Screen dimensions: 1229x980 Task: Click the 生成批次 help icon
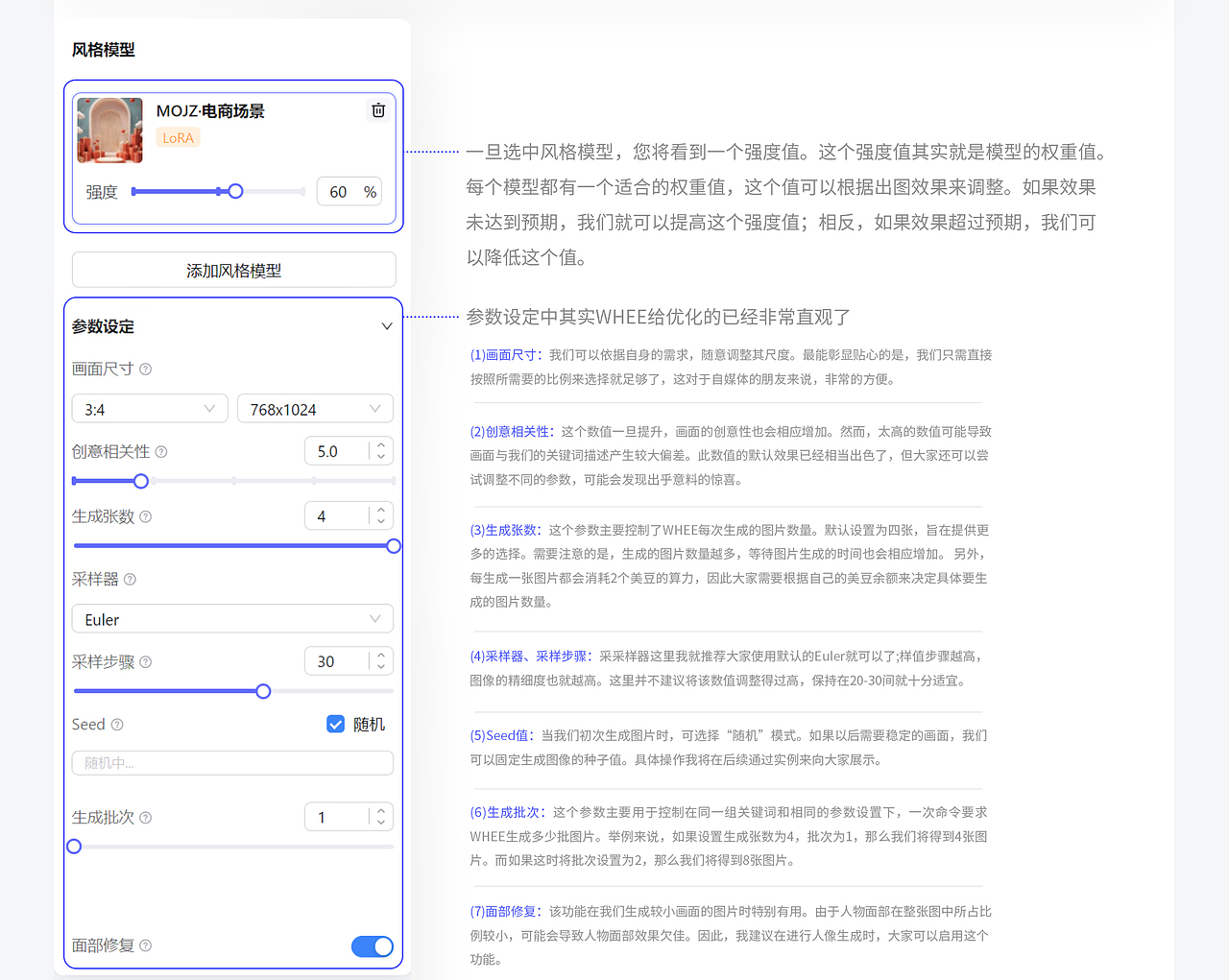145,817
